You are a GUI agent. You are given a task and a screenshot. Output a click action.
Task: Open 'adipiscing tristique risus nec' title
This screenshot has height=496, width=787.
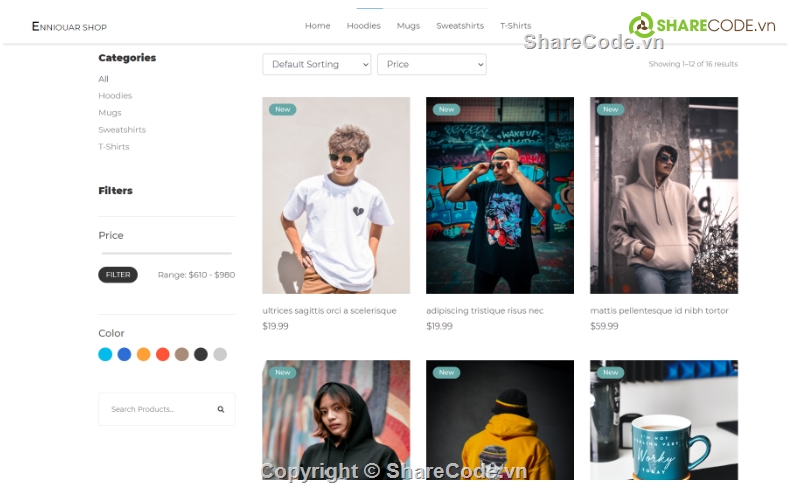[485, 311]
